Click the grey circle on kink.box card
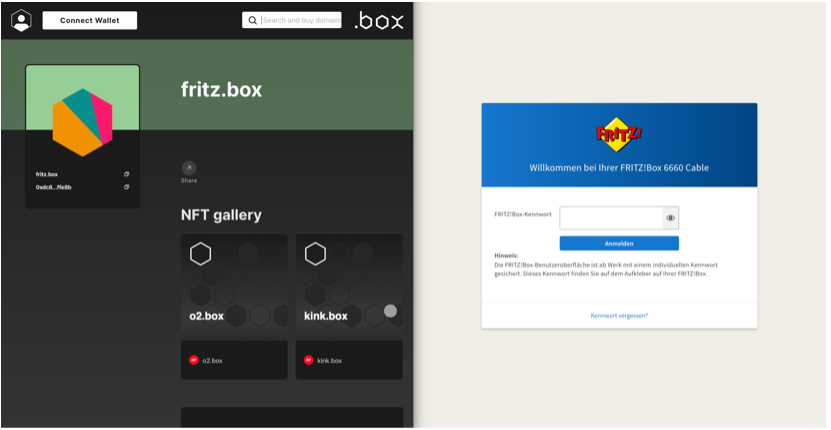This screenshot has height=430, width=831. [390, 311]
